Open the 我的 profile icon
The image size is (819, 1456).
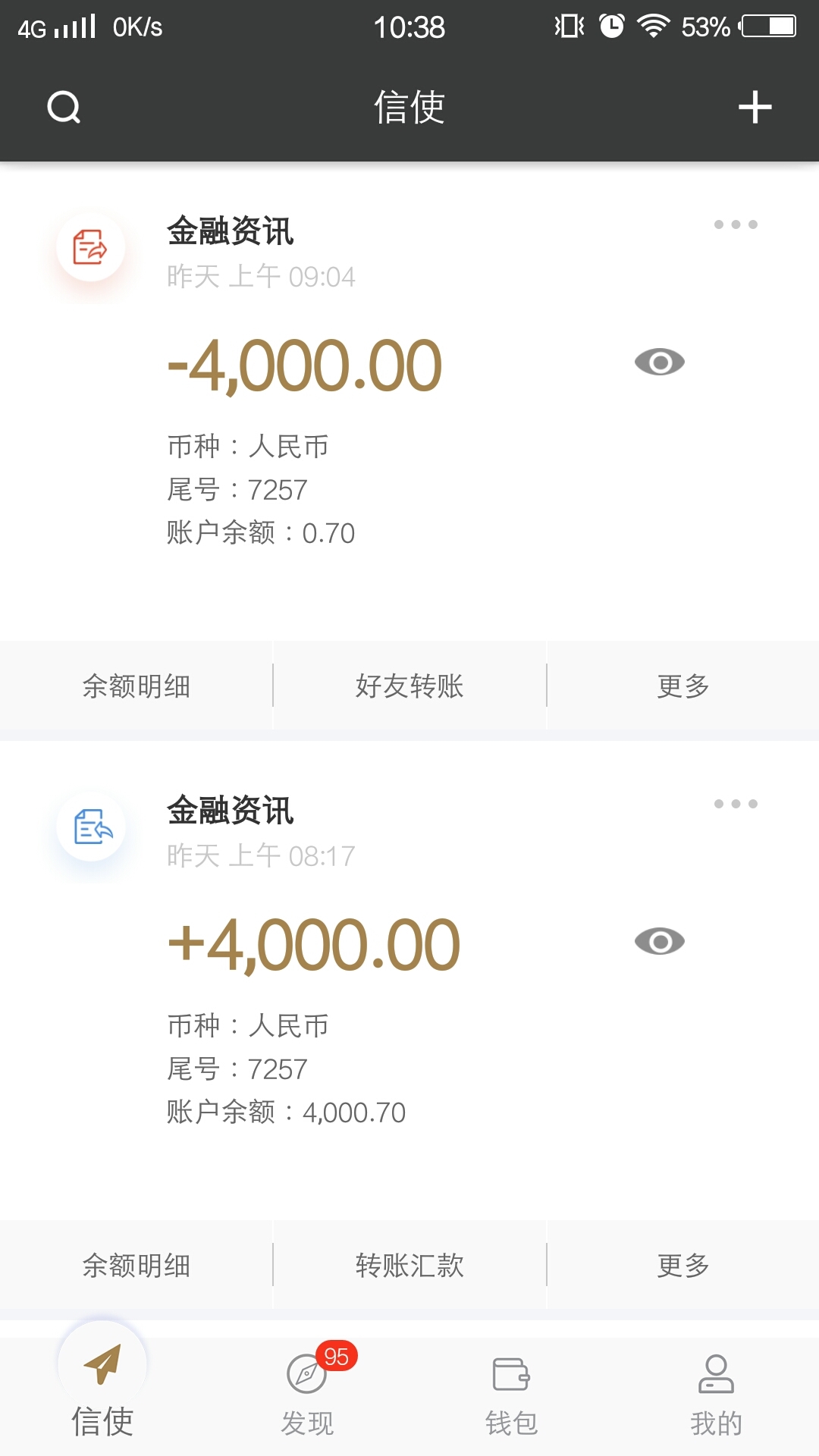pyautogui.click(x=716, y=1373)
